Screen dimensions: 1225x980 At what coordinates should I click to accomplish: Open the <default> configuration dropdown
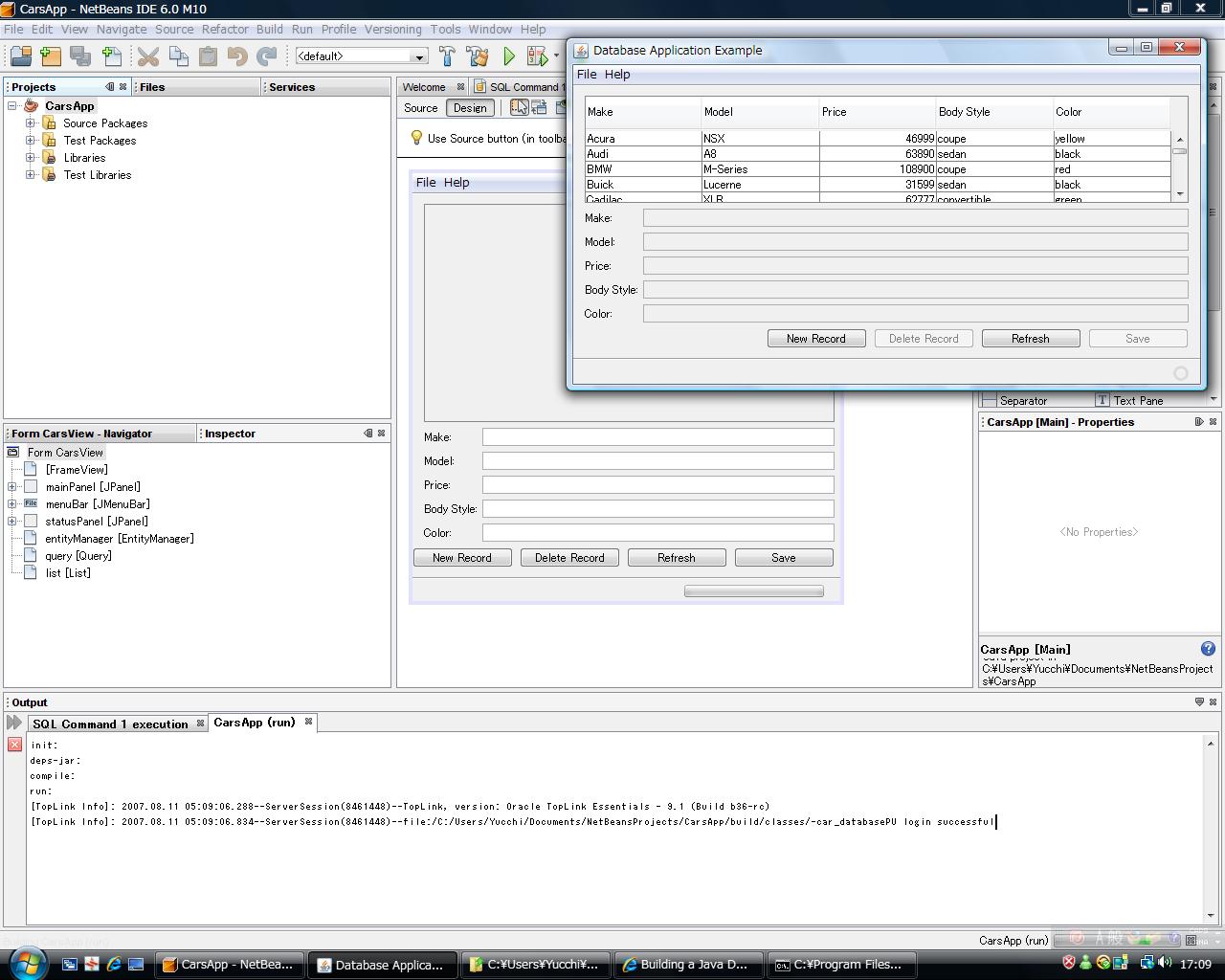pyautogui.click(x=418, y=56)
